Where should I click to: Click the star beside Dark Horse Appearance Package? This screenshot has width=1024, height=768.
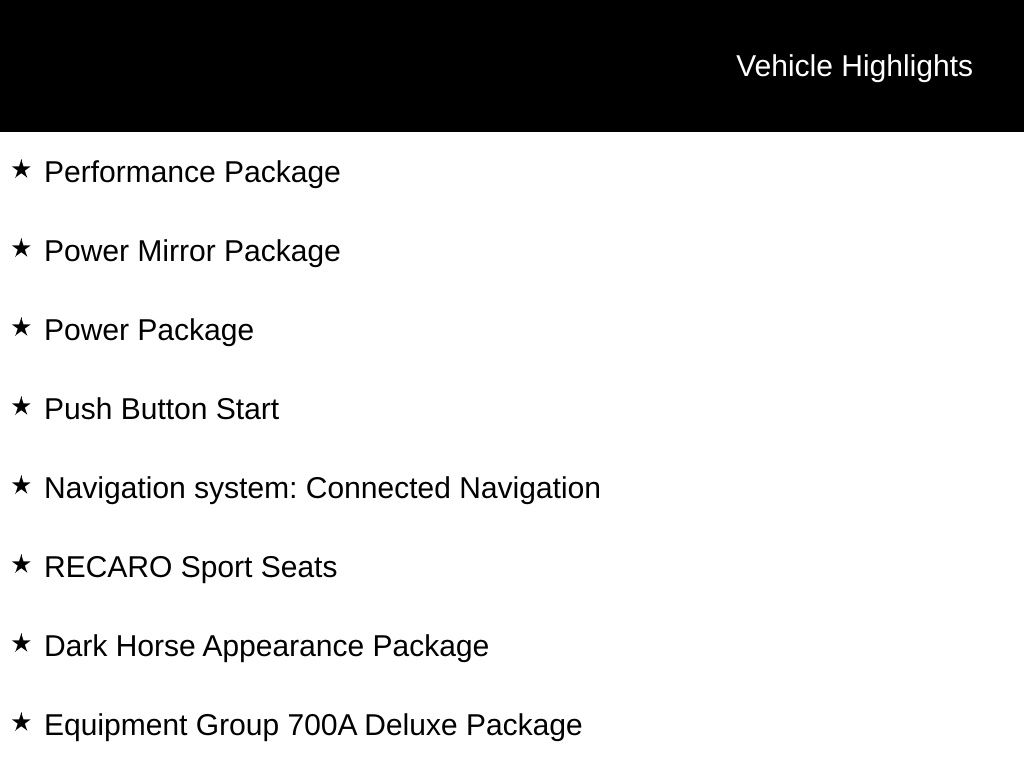tap(21, 643)
